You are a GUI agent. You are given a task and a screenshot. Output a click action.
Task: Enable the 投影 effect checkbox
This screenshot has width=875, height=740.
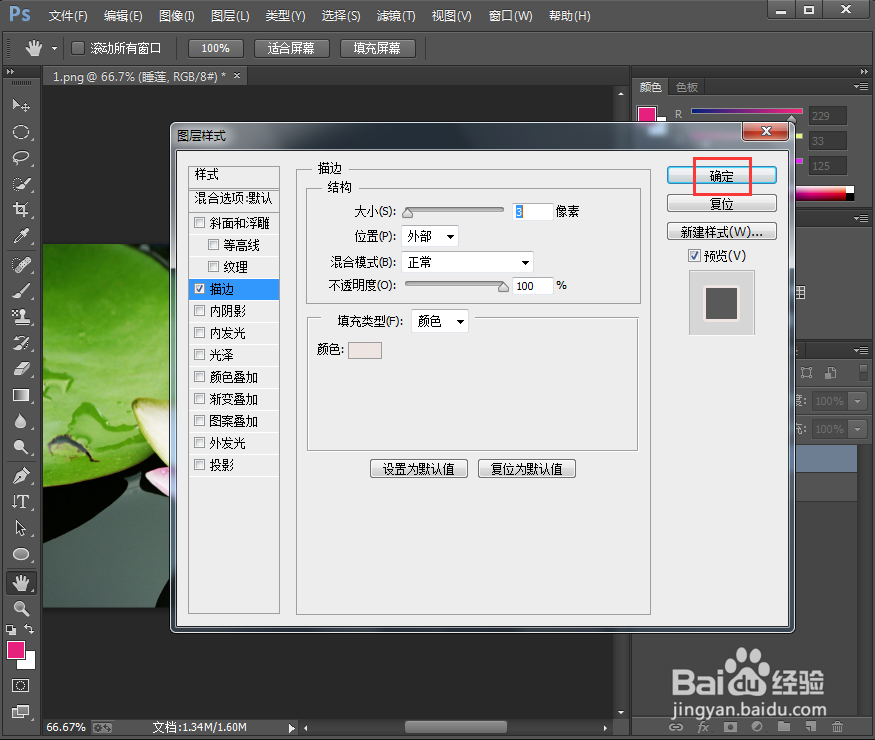click(x=199, y=464)
